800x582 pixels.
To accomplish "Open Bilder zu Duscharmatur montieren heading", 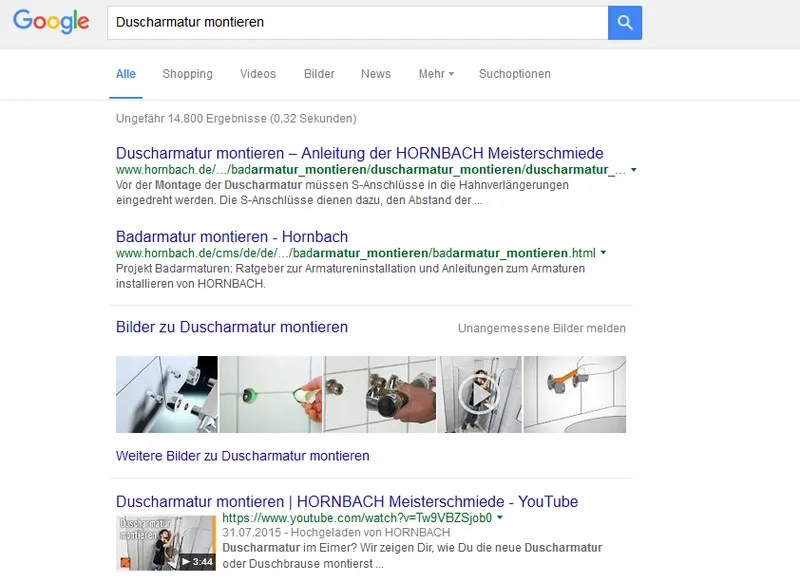I will click(232, 327).
